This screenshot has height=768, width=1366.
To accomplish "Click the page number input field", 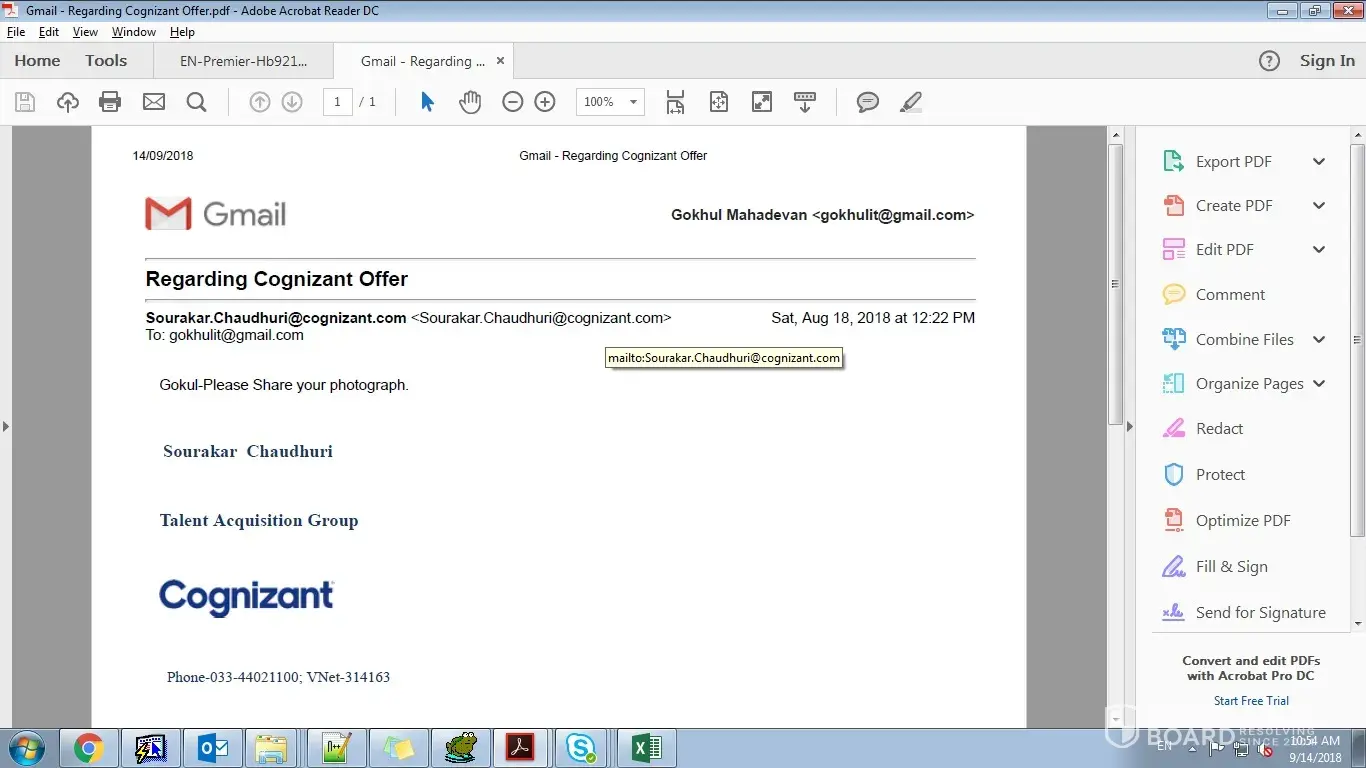I will tap(337, 102).
